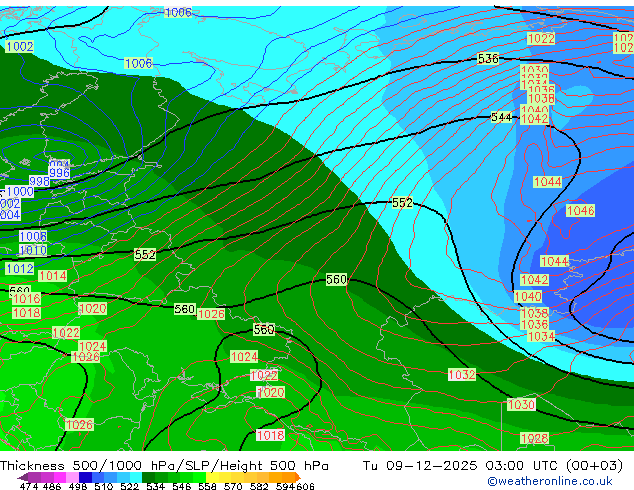Click the 606 legend value
Viewport: 634px width, 490px height.
[x=305, y=486]
